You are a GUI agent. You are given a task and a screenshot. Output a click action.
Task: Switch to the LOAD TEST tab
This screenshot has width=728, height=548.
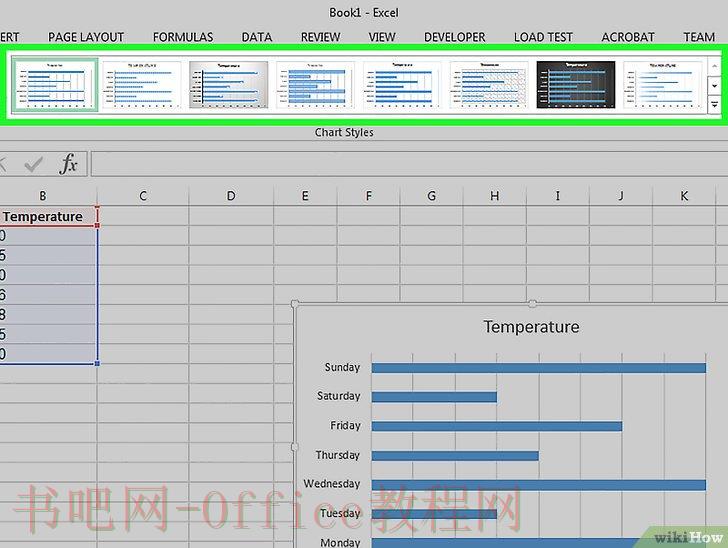tap(543, 37)
